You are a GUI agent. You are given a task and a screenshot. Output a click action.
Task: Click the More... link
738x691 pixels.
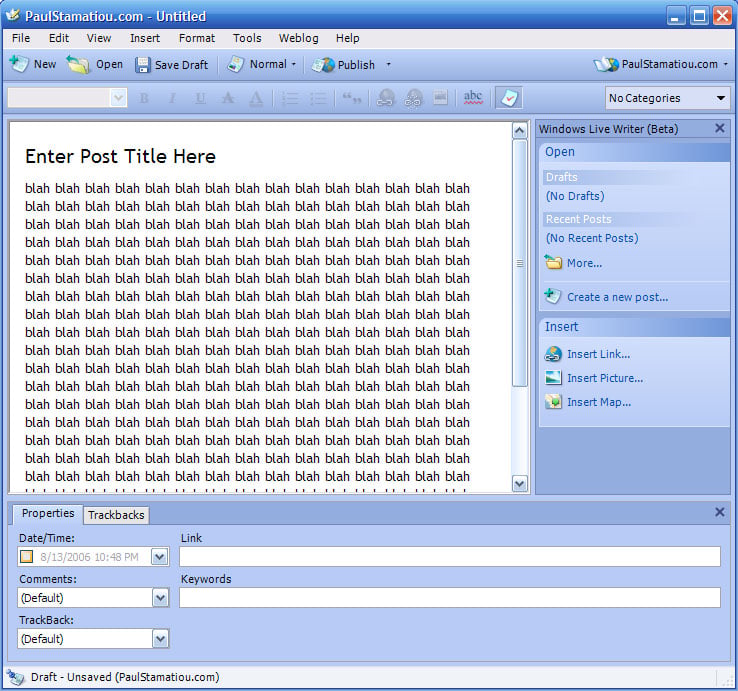coord(584,263)
